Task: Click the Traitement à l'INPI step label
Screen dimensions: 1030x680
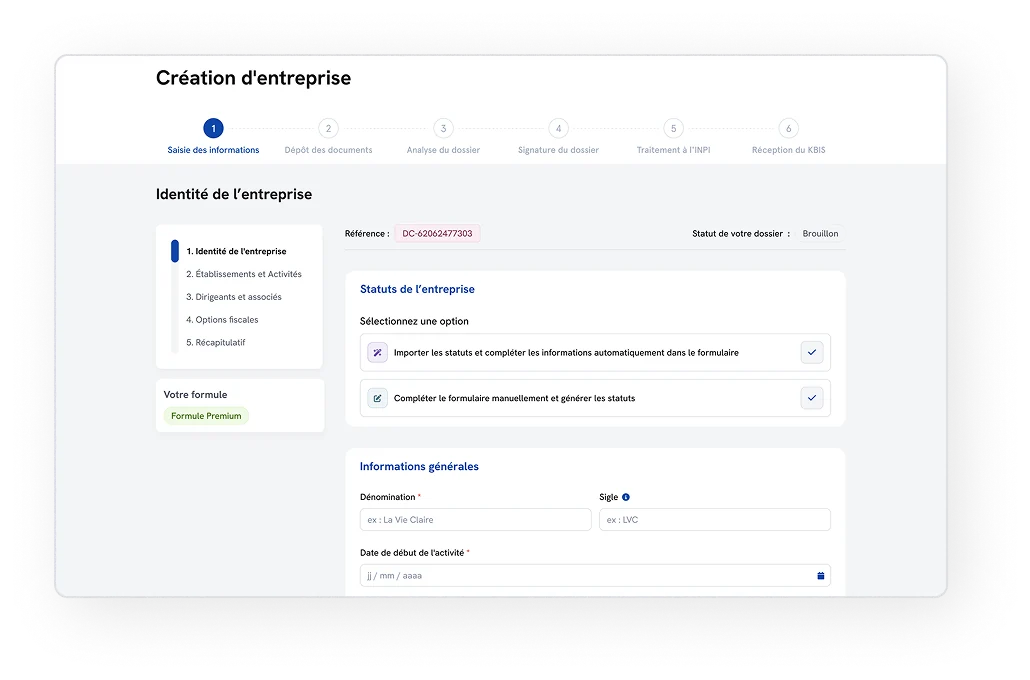Action: click(673, 150)
